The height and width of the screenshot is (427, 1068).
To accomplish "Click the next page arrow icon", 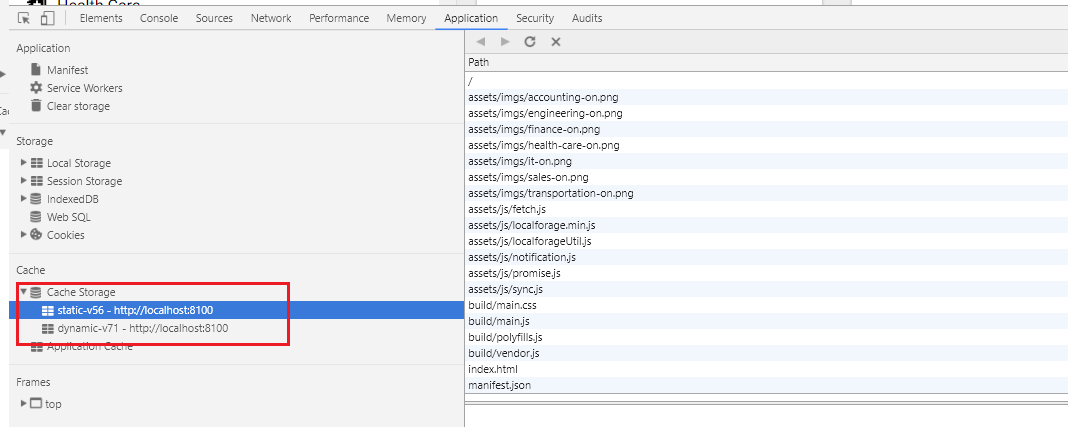I will point(505,42).
